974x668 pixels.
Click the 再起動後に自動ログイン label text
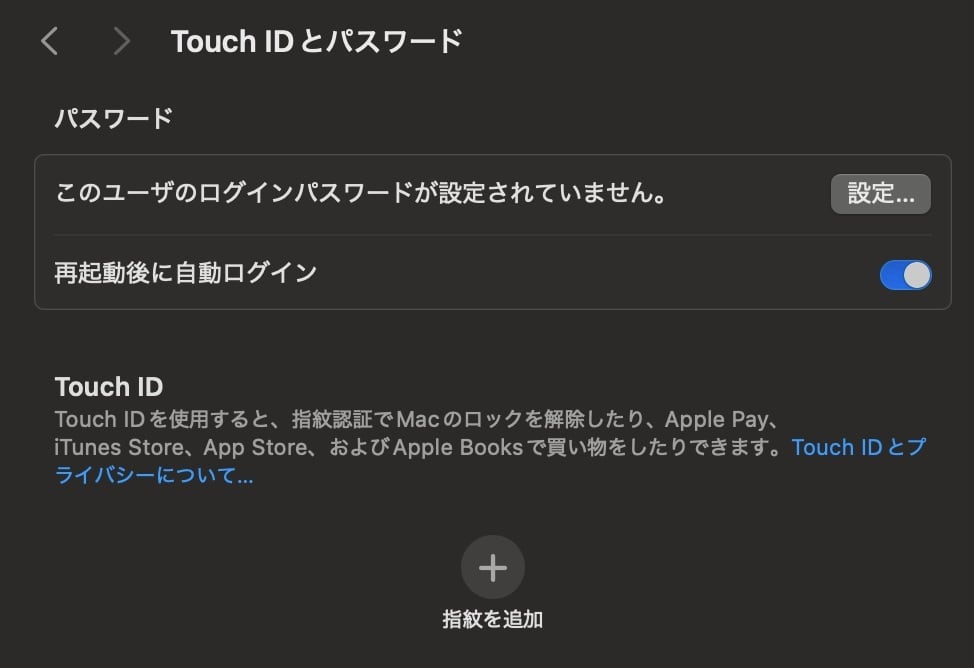coord(186,273)
